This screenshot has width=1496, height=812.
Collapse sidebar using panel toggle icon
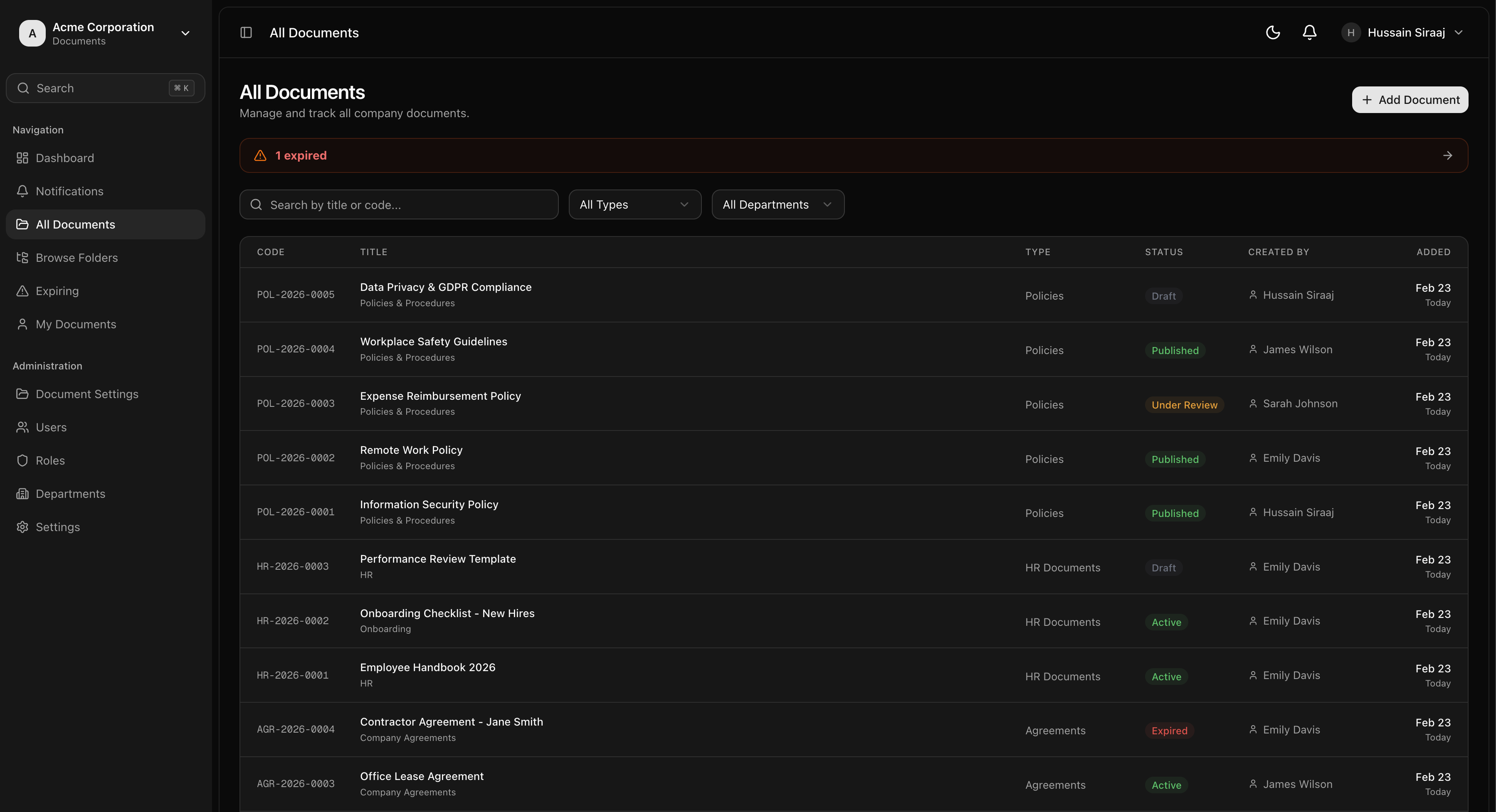[246, 32]
